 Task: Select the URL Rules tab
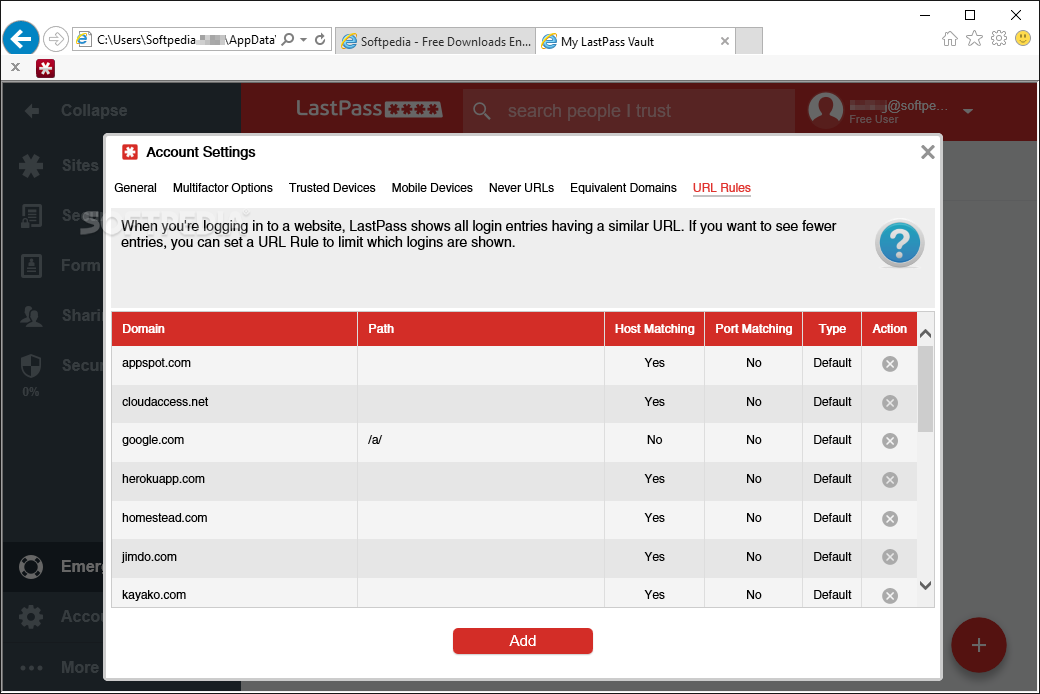coord(722,188)
